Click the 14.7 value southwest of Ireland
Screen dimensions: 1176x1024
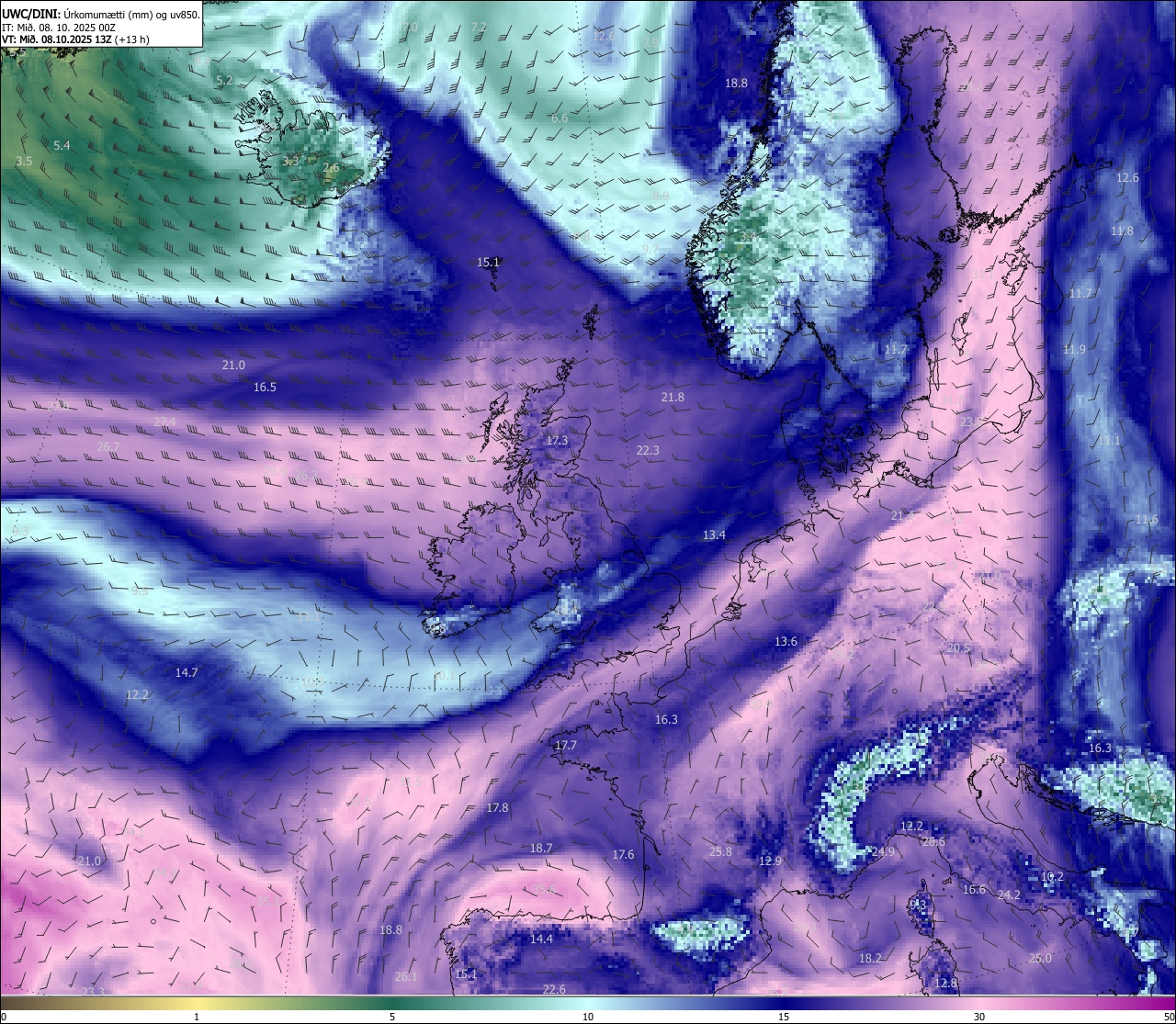(187, 672)
